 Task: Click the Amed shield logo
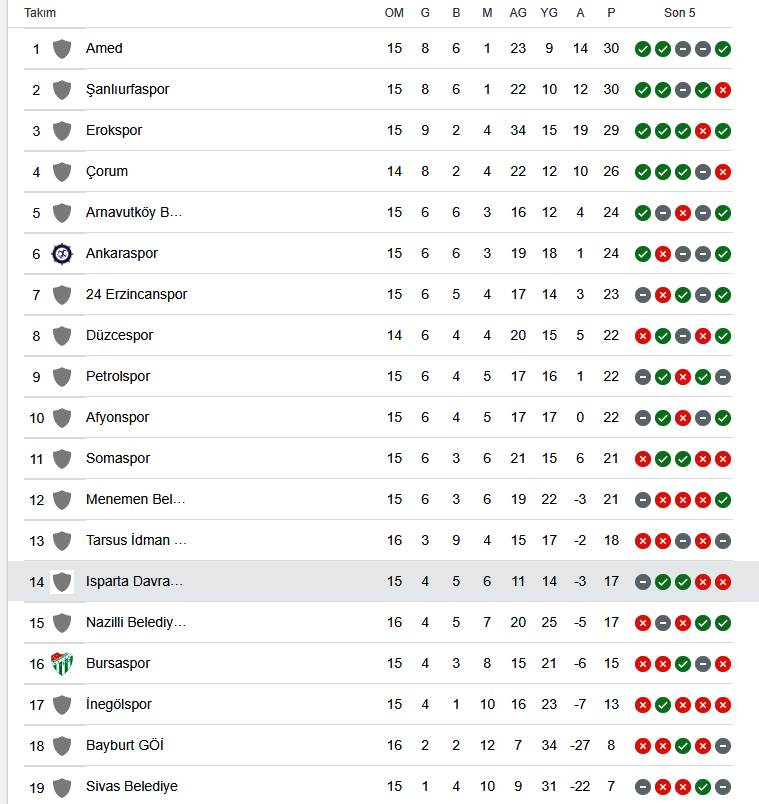click(x=62, y=49)
